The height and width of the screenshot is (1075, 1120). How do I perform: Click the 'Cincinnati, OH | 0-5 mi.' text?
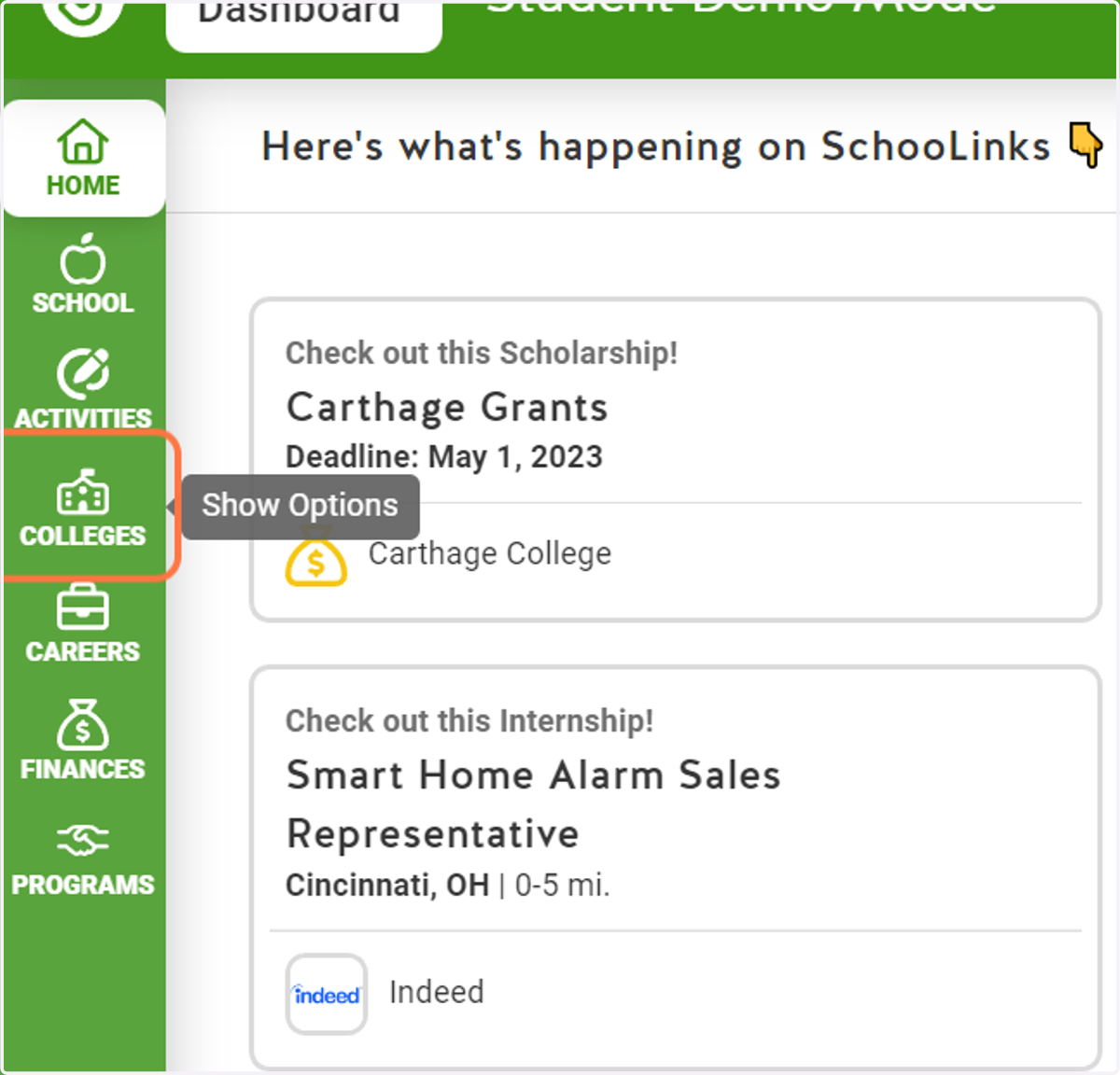coord(448,885)
